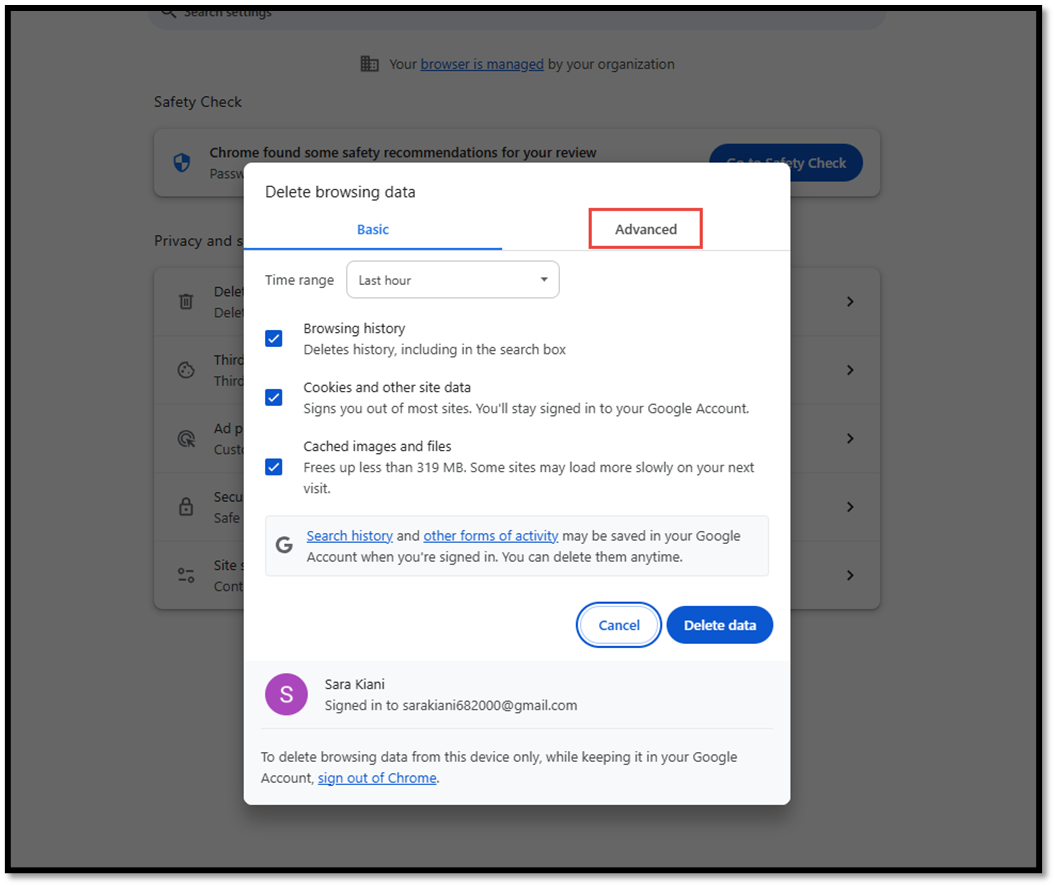Image resolution: width=1055 pixels, height=886 pixels.
Task: Uncheck Cookies and other site data
Action: coord(274,397)
